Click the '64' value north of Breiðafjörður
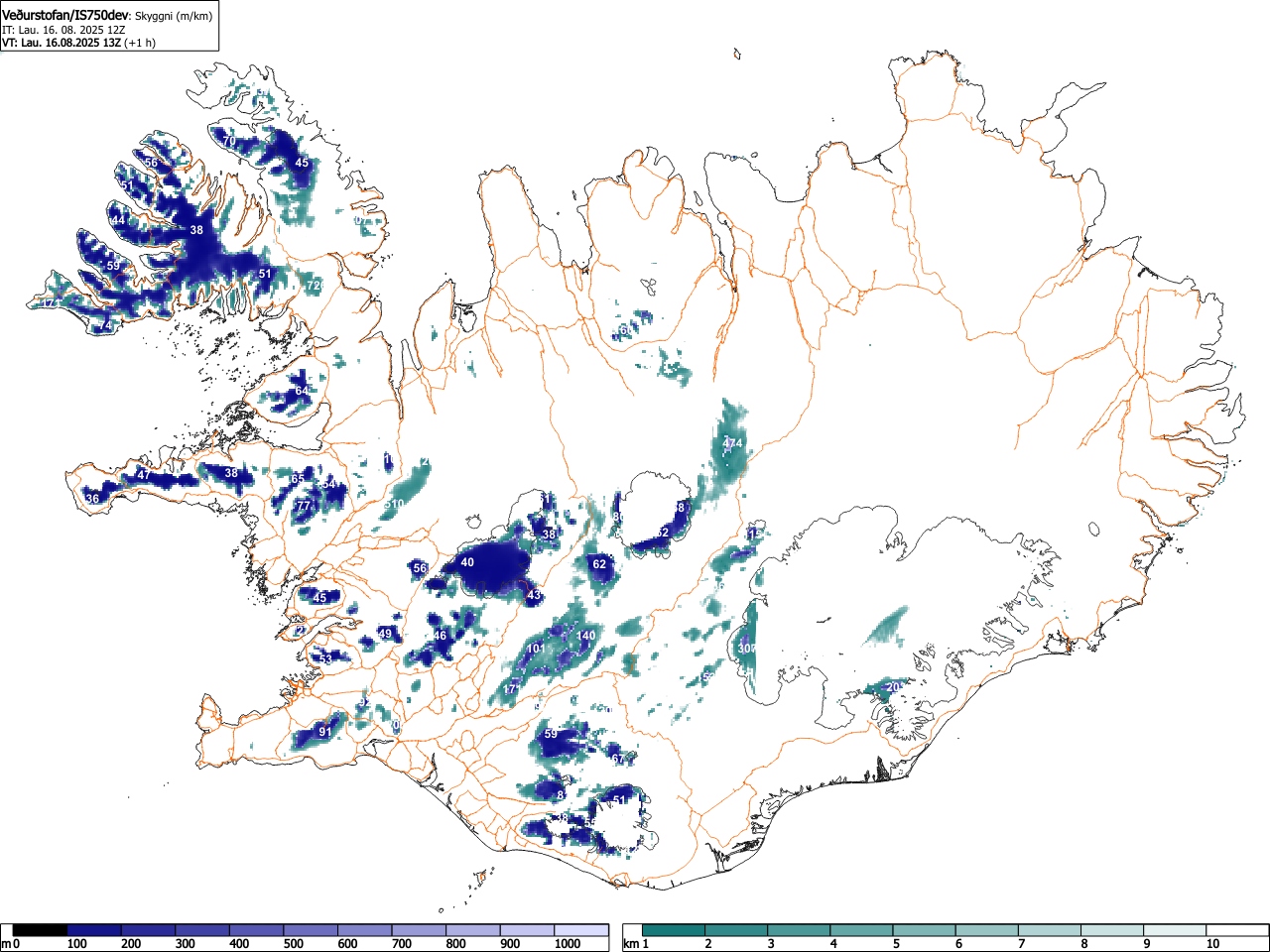 click(x=302, y=391)
